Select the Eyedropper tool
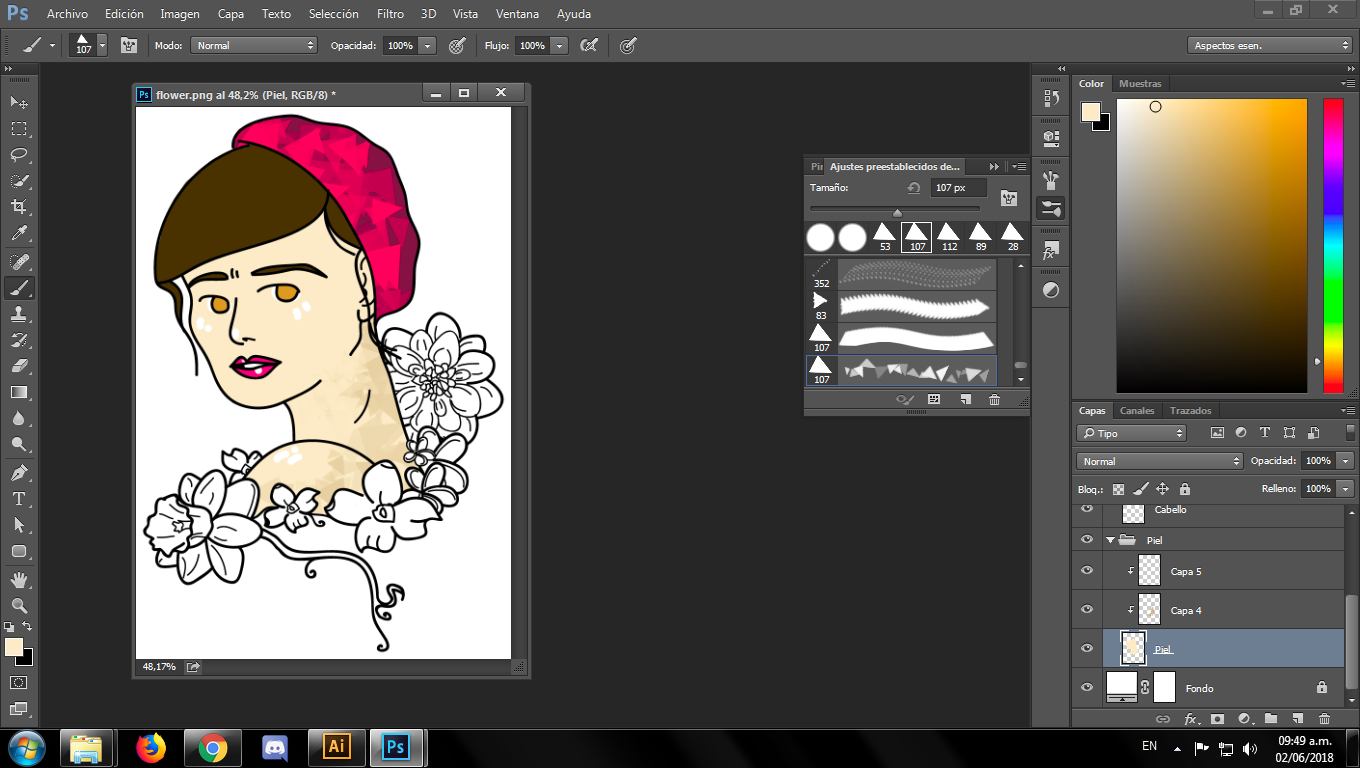1360x768 pixels. click(18, 234)
